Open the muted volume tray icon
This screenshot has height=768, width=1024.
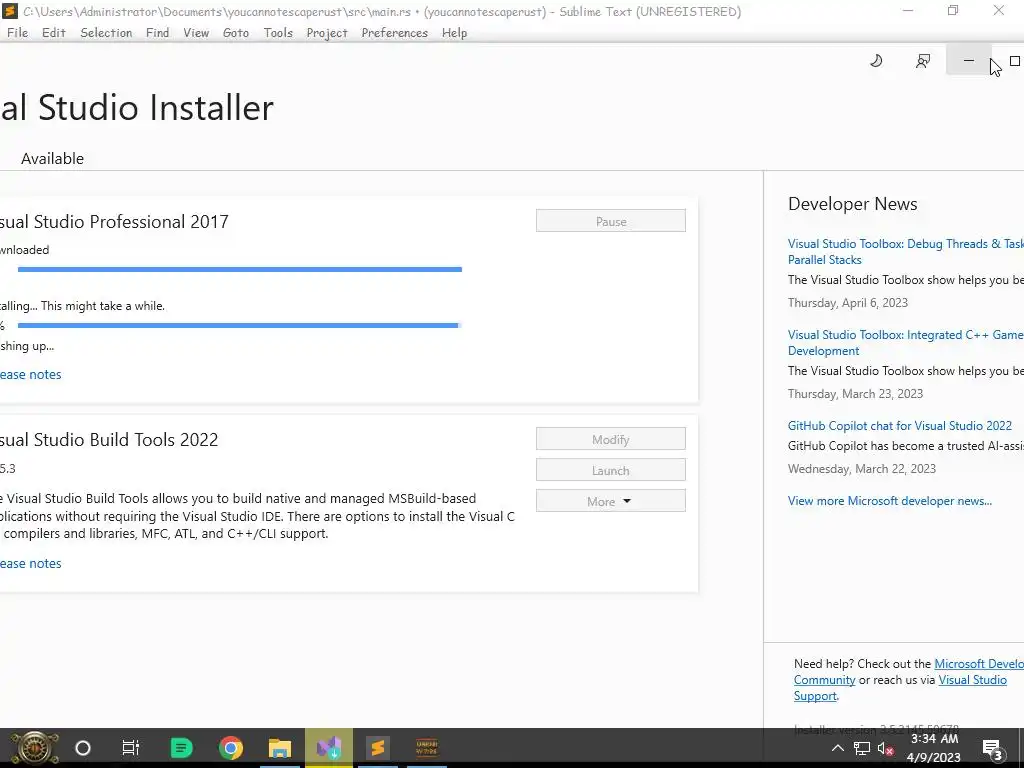coord(886,748)
